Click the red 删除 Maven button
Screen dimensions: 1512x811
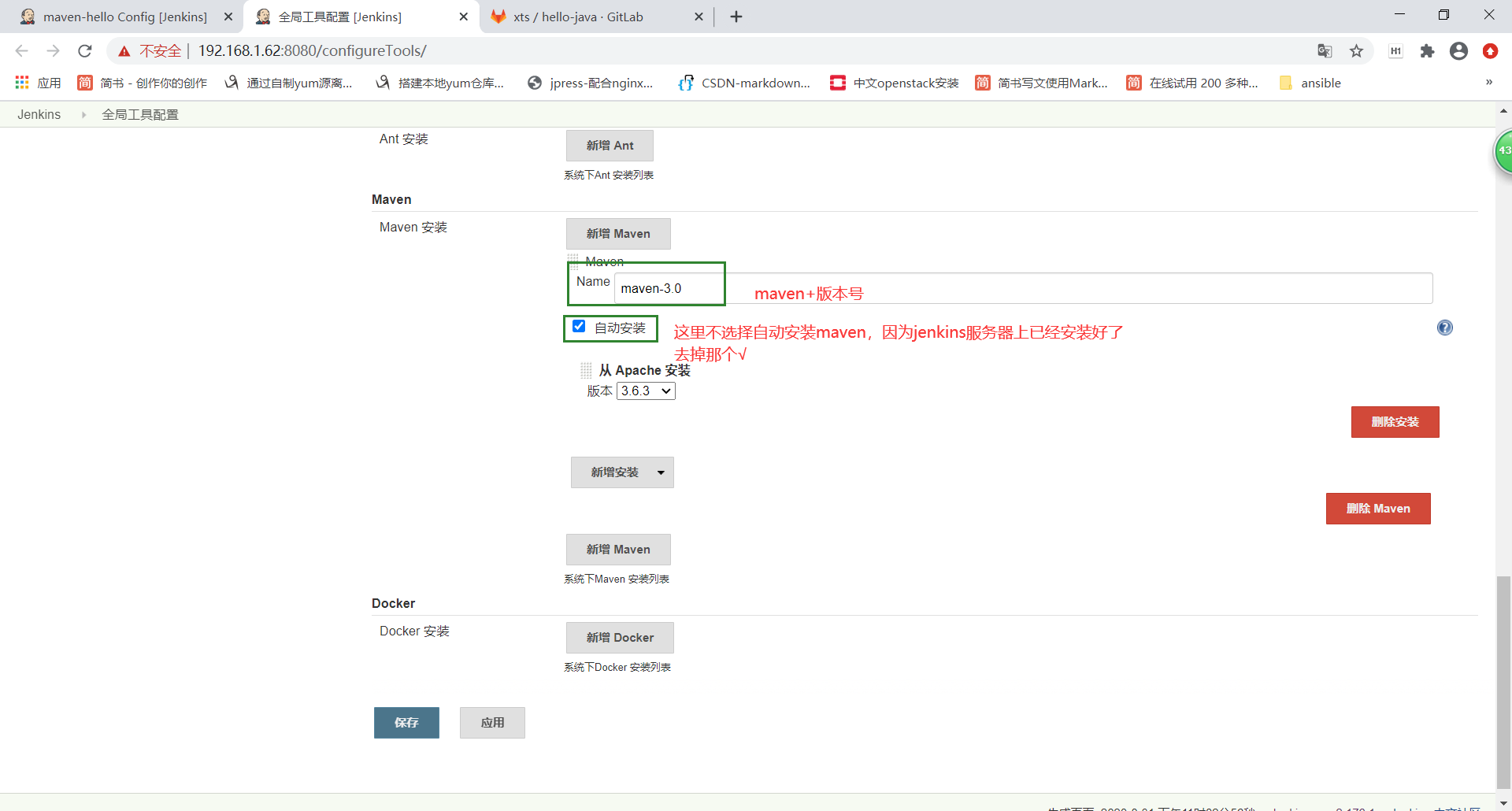coord(1378,509)
